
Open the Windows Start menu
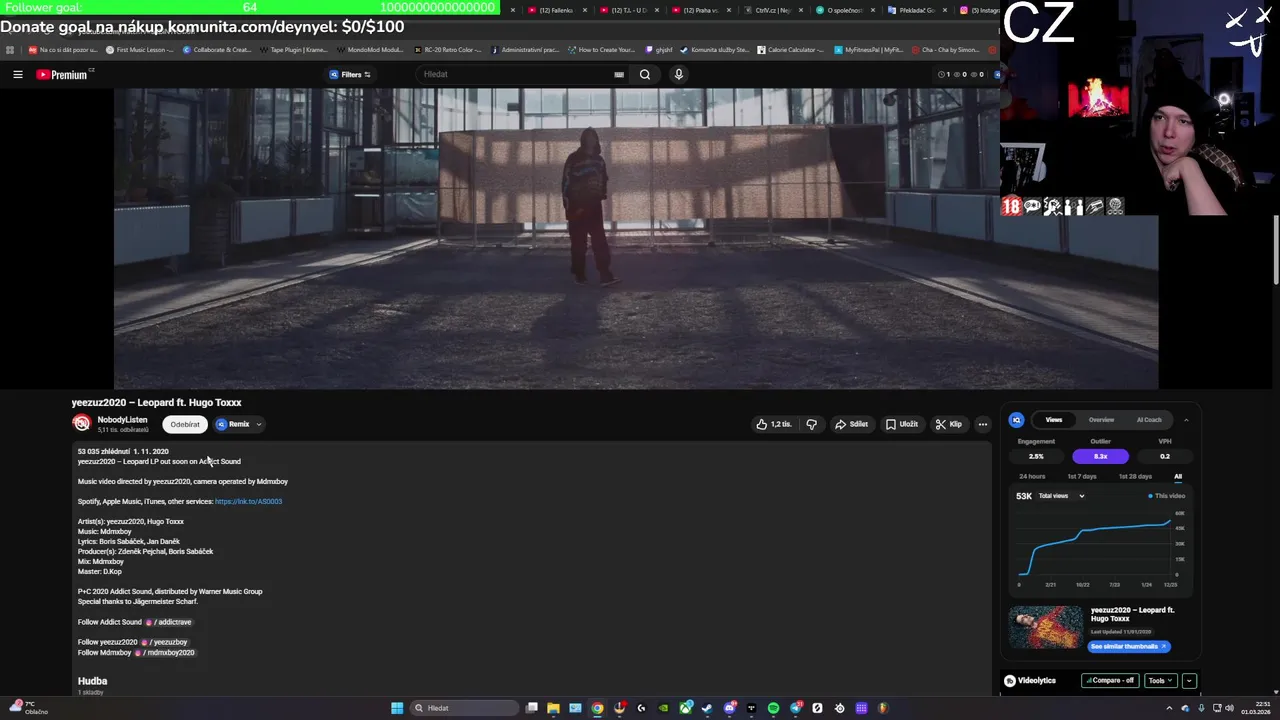[397, 708]
